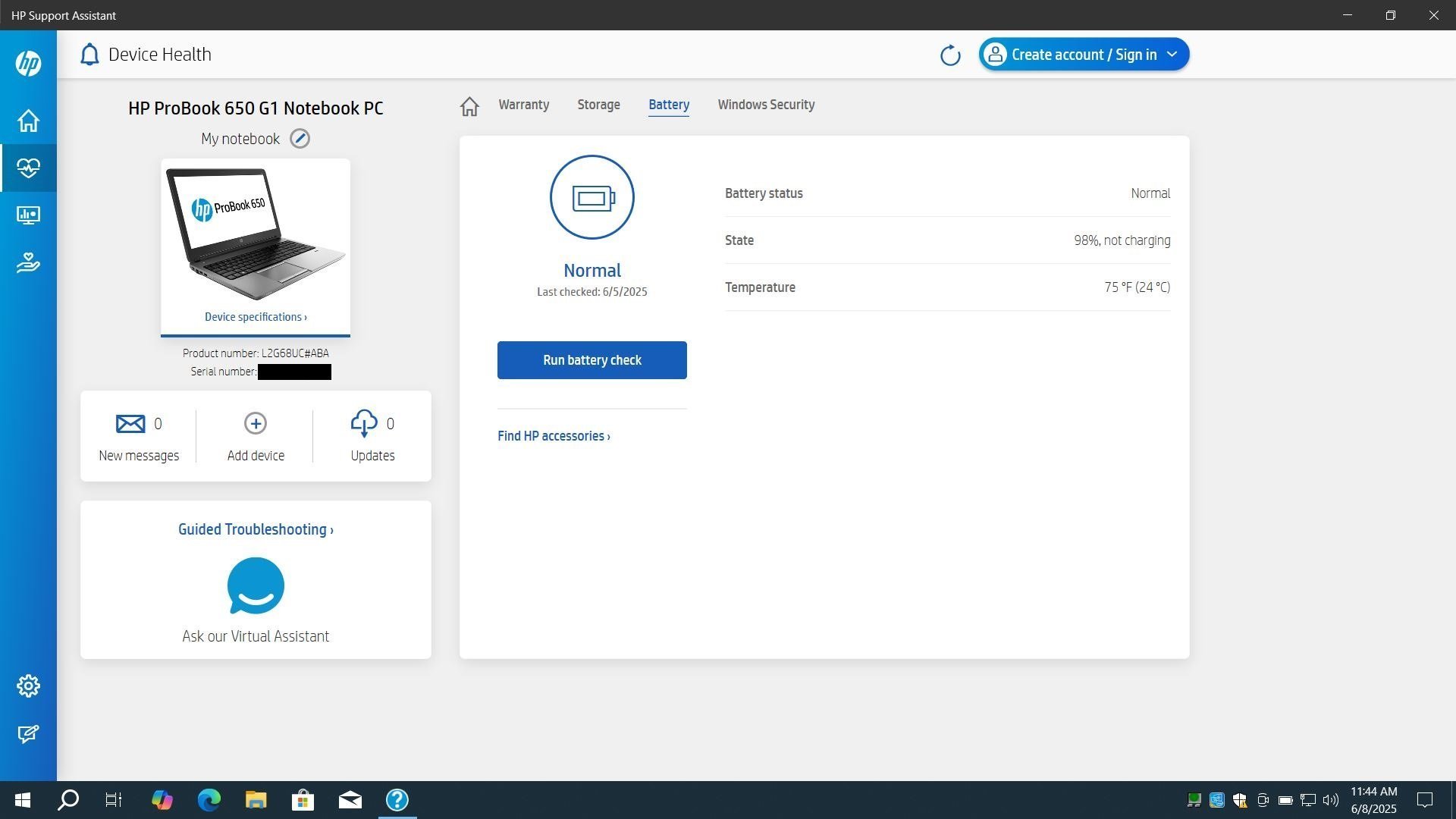Open the Guided Troubleshooting link
Screen dimensions: 1456x819
coord(256,529)
